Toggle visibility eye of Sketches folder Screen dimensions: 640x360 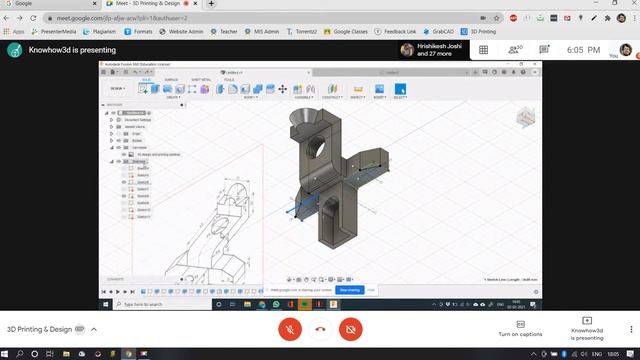(x=119, y=161)
